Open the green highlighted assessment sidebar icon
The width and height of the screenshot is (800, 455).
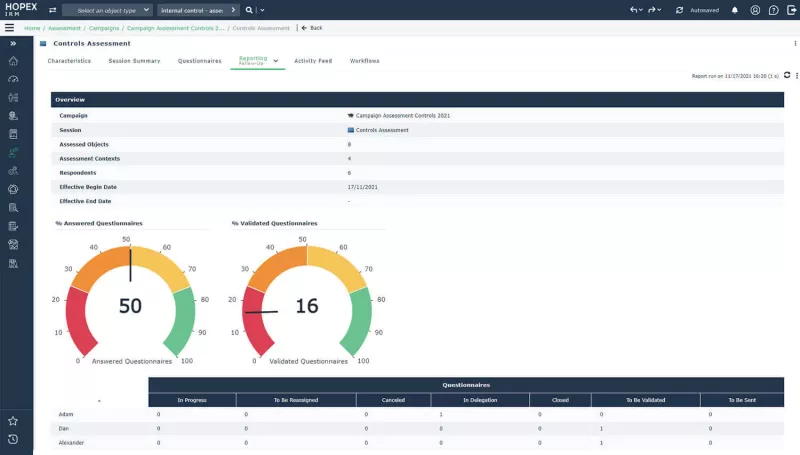tap(13, 153)
